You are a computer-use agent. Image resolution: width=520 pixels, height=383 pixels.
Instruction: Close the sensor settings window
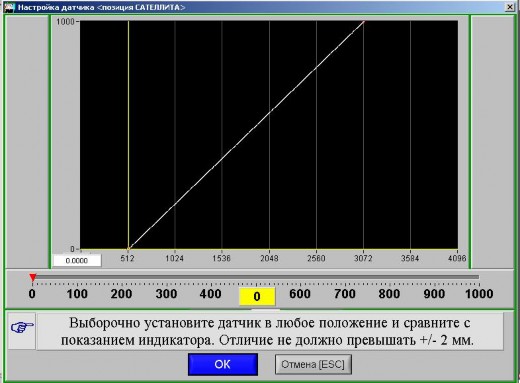click(510, 7)
